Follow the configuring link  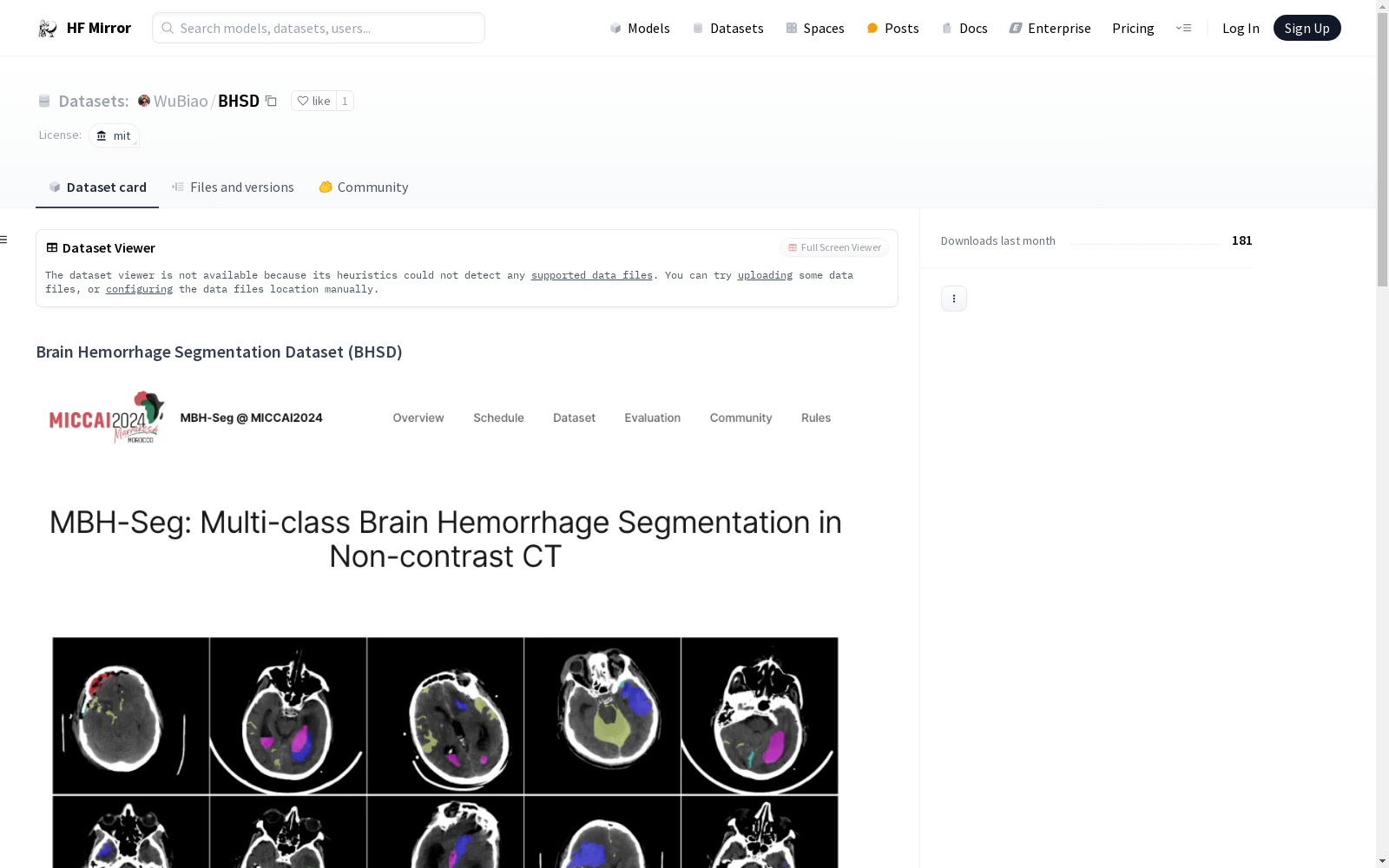click(x=139, y=289)
